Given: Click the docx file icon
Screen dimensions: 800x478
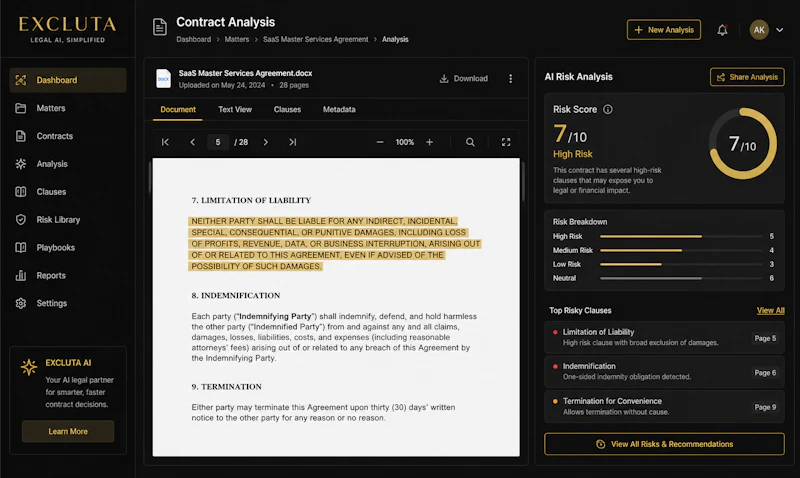Looking at the screenshot, I should tap(163, 79).
